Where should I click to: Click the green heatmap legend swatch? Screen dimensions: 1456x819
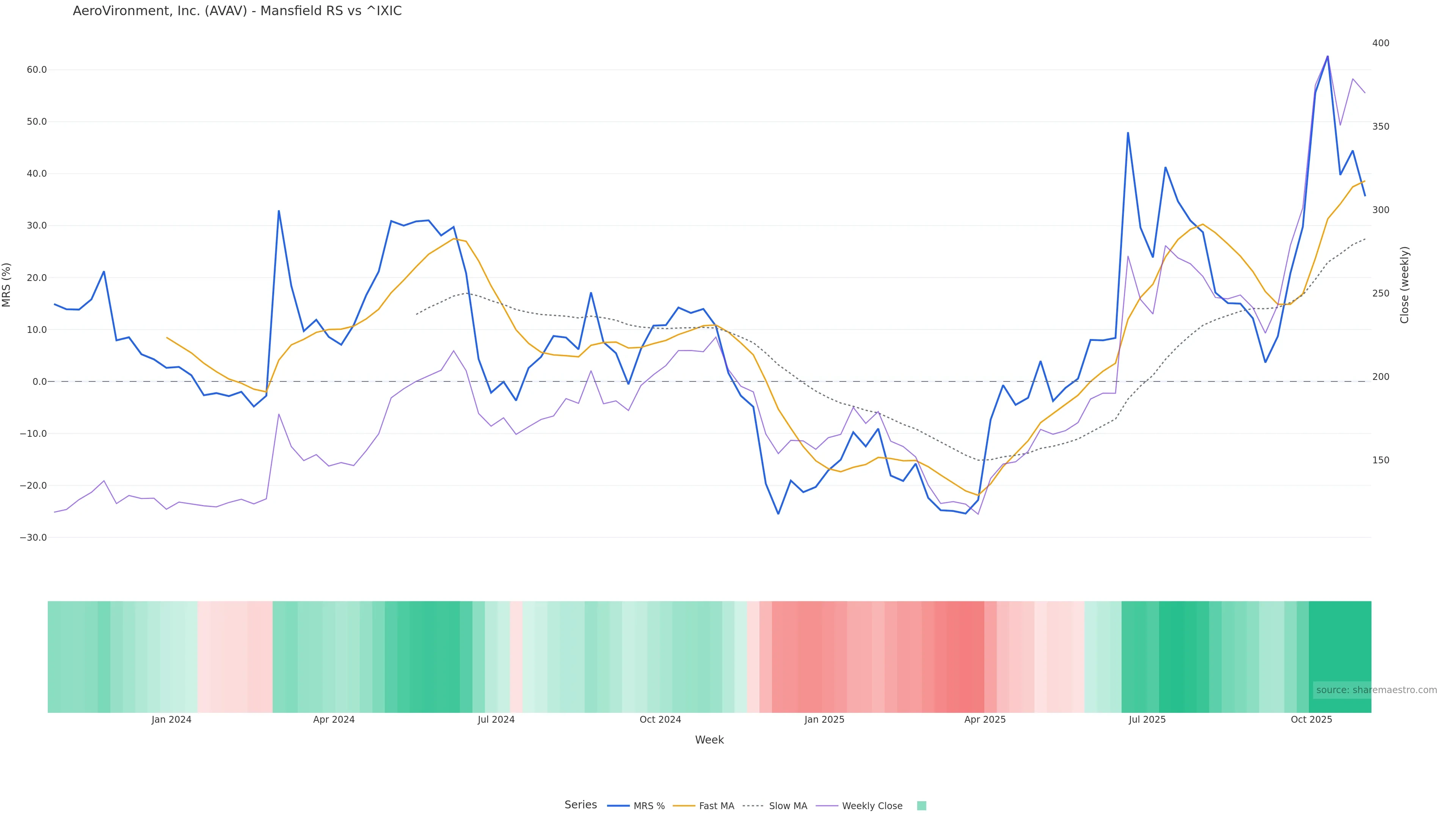pyautogui.click(x=921, y=806)
